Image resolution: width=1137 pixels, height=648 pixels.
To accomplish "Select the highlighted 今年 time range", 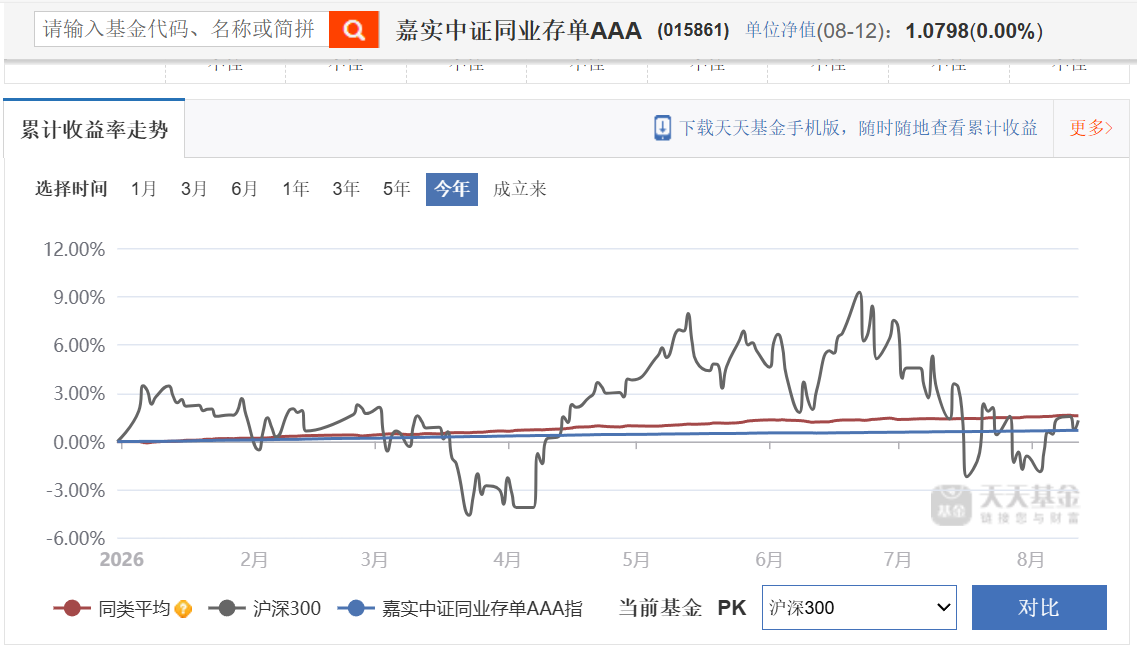I will tap(452, 189).
